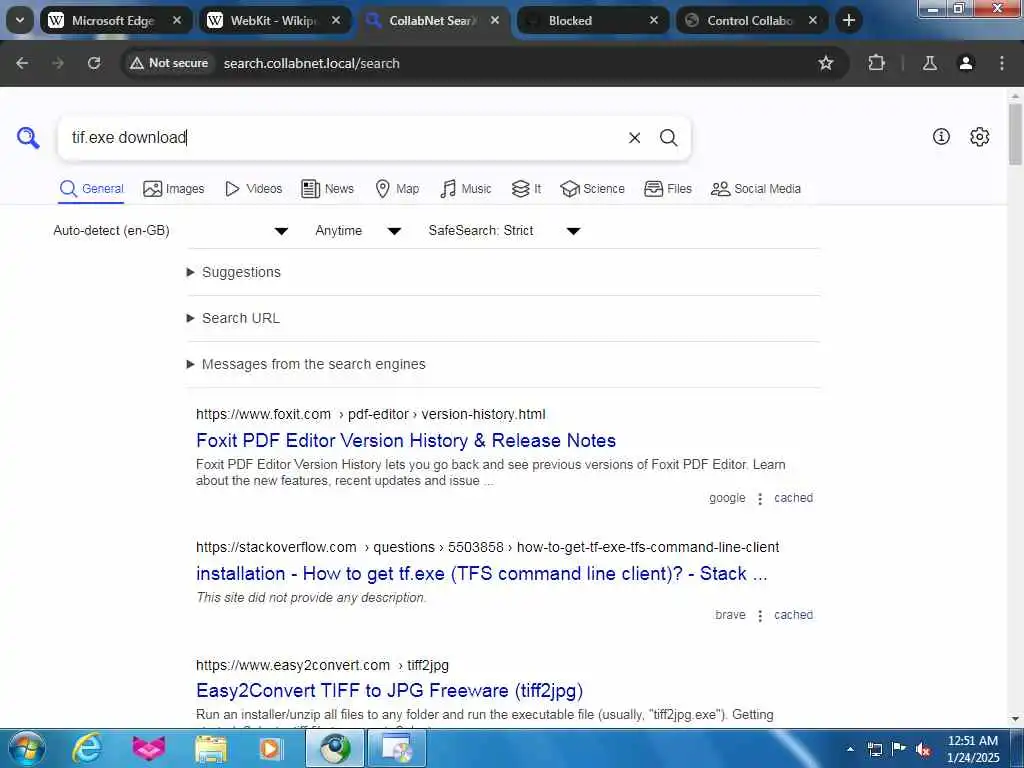Close the CollabNet Search tab

495,20
